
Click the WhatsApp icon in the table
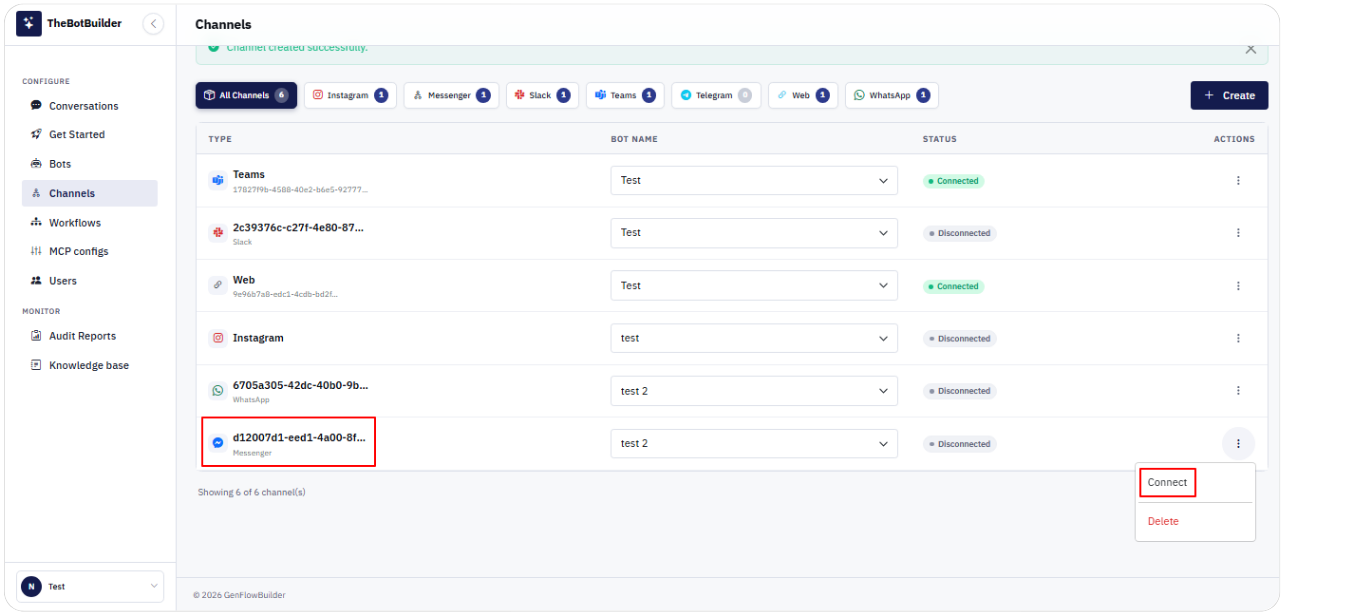[217, 391]
